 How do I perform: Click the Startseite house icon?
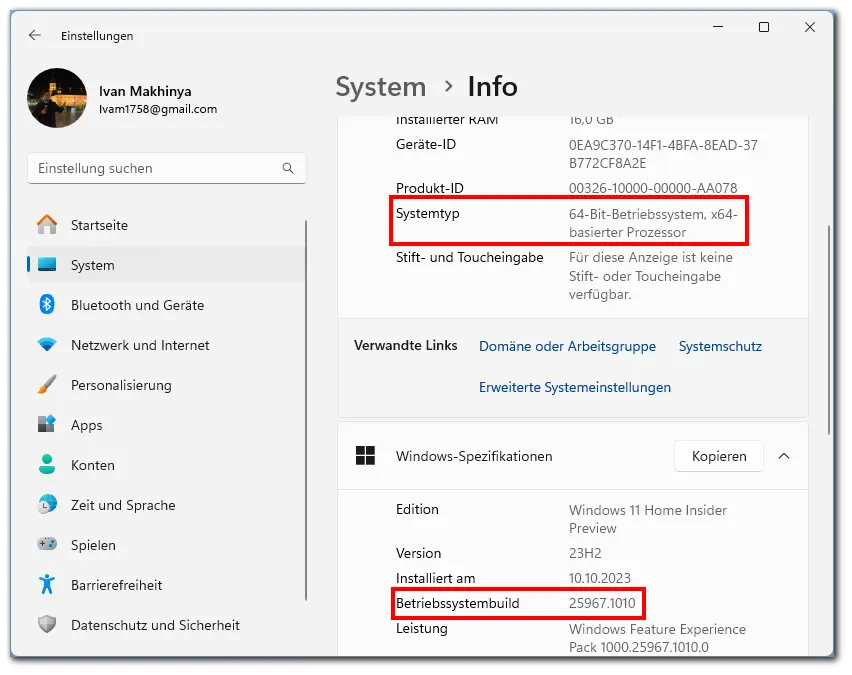(x=47, y=224)
